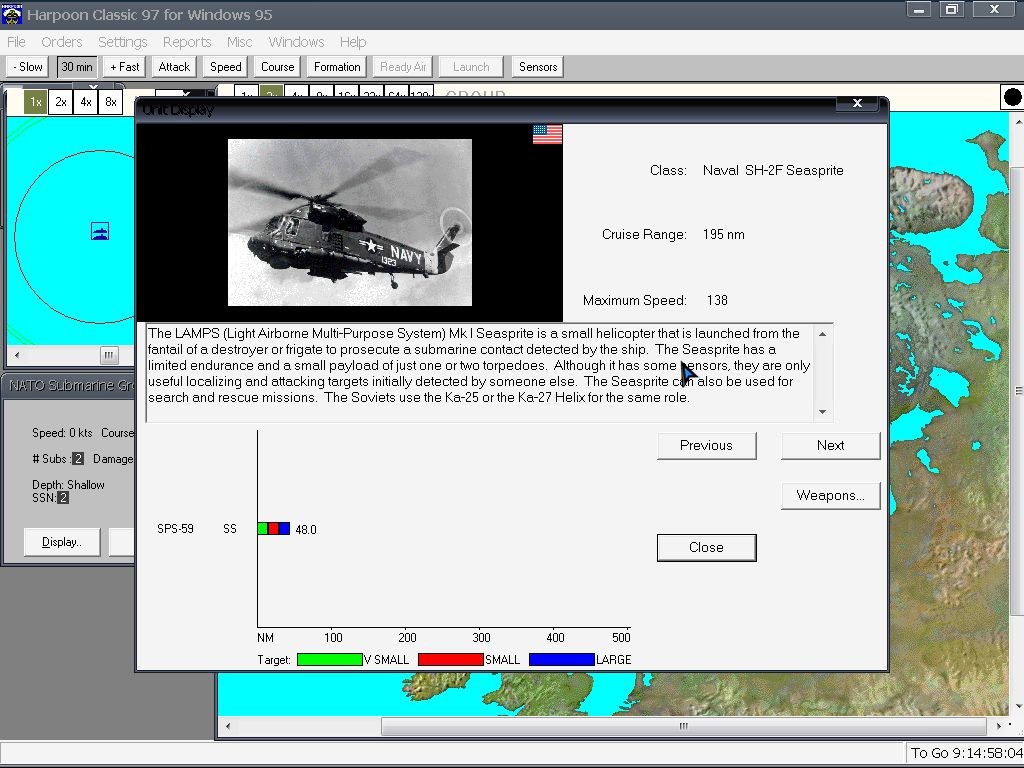Click the Sensors toolbar button

coord(538,67)
